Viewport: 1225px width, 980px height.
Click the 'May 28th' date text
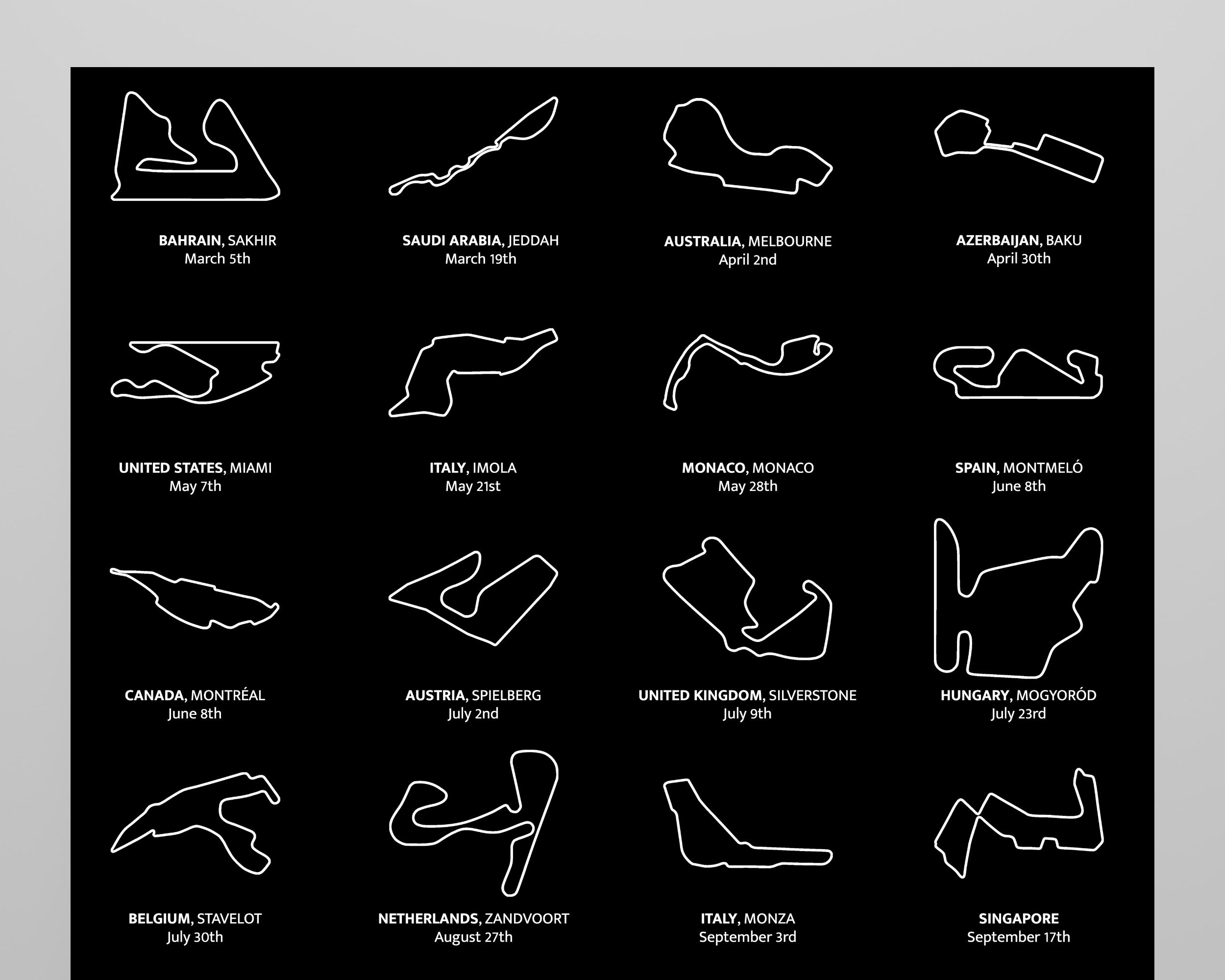(x=748, y=486)
